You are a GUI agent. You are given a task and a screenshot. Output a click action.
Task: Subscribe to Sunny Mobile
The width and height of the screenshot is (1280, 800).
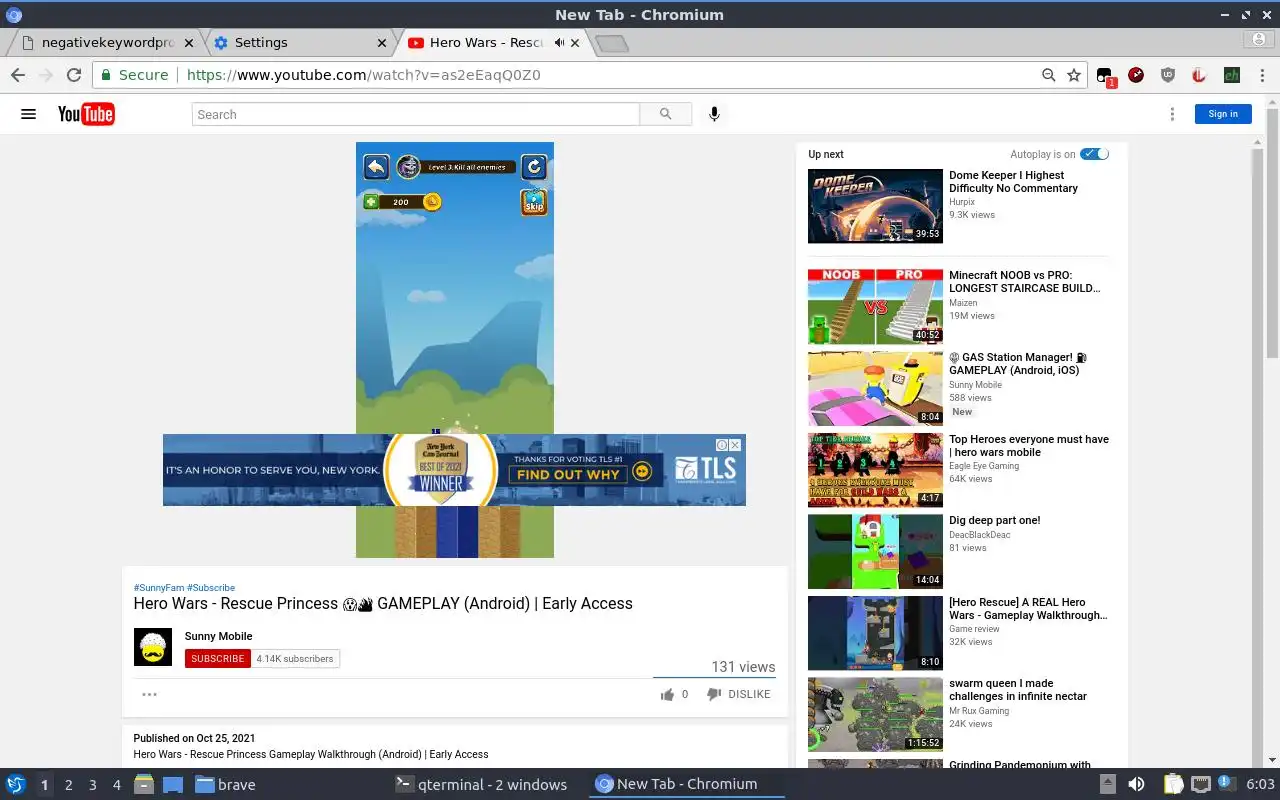click(x=217, y=658)
